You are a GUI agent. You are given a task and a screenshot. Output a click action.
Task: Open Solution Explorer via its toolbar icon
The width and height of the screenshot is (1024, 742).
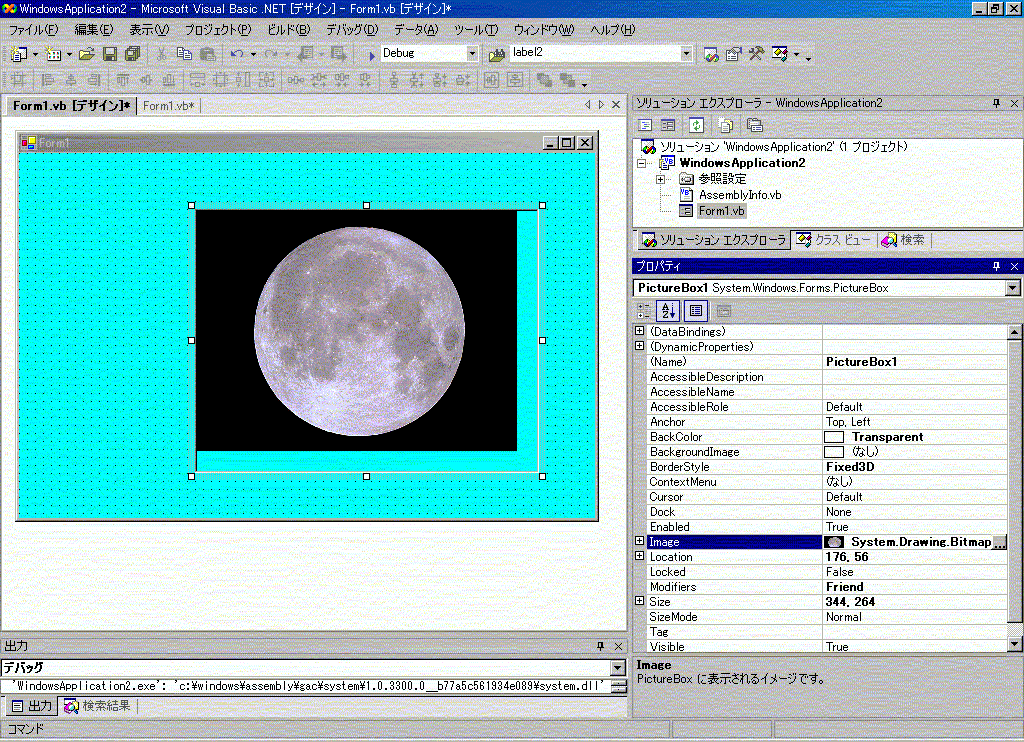coord(711,54)
